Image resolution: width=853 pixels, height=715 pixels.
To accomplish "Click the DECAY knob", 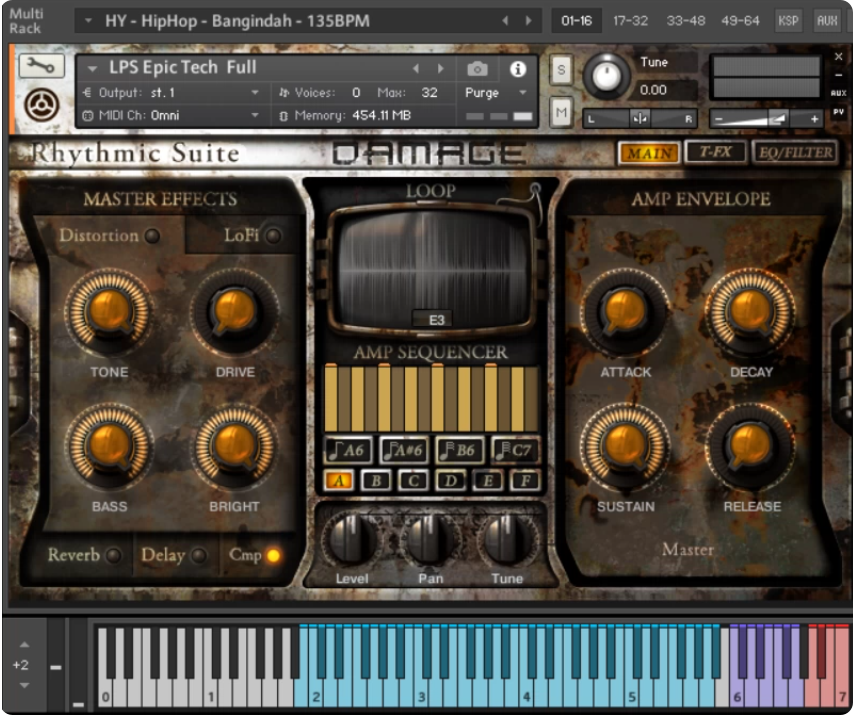I will click(x=750, y=312).
